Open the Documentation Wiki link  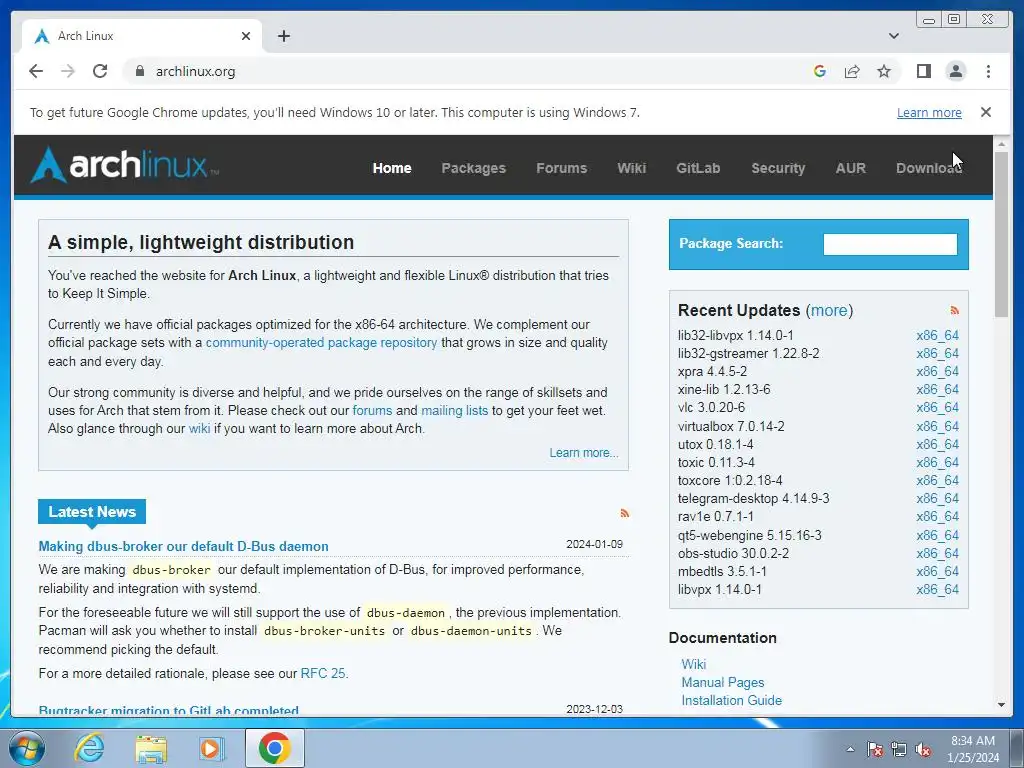694,664
